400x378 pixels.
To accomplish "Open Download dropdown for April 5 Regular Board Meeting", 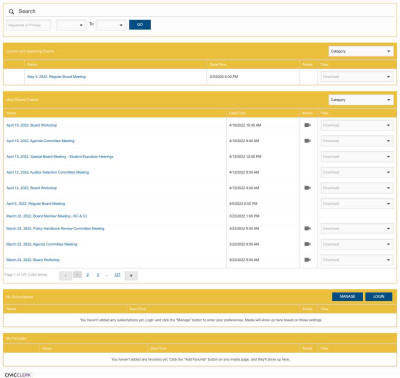I will click(x=357, y=204).
